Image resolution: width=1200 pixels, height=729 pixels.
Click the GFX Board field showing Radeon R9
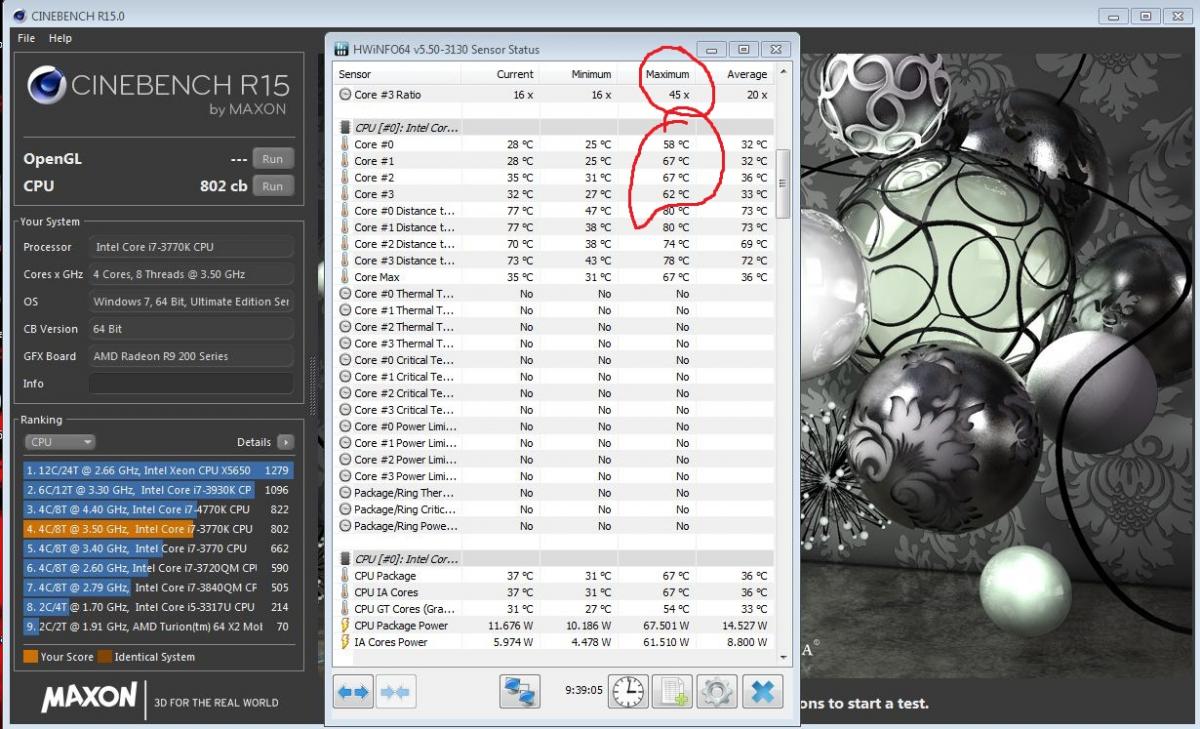click(191, 356)
